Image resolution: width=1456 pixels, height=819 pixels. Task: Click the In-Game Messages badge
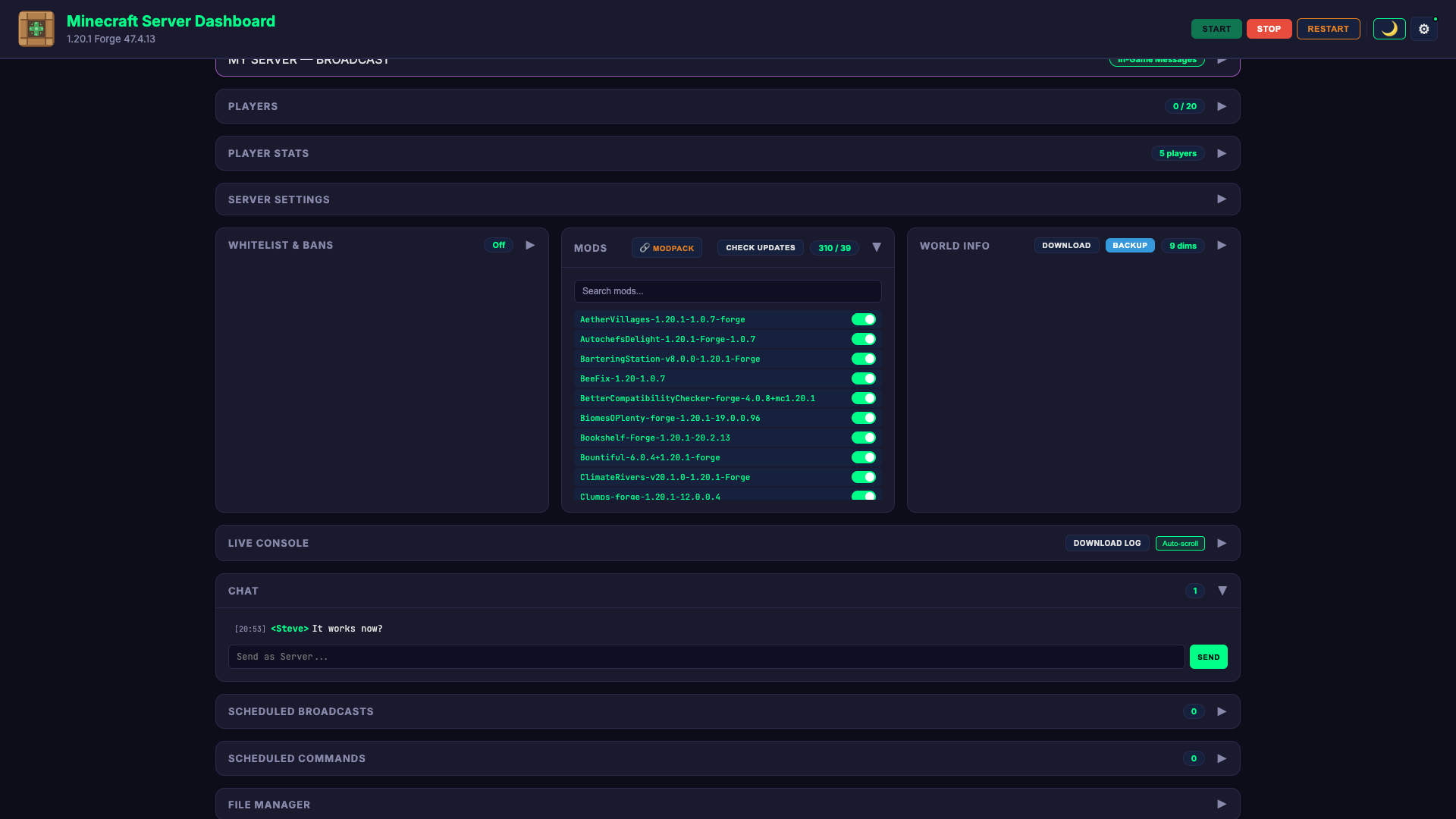tap(1156, 58)
